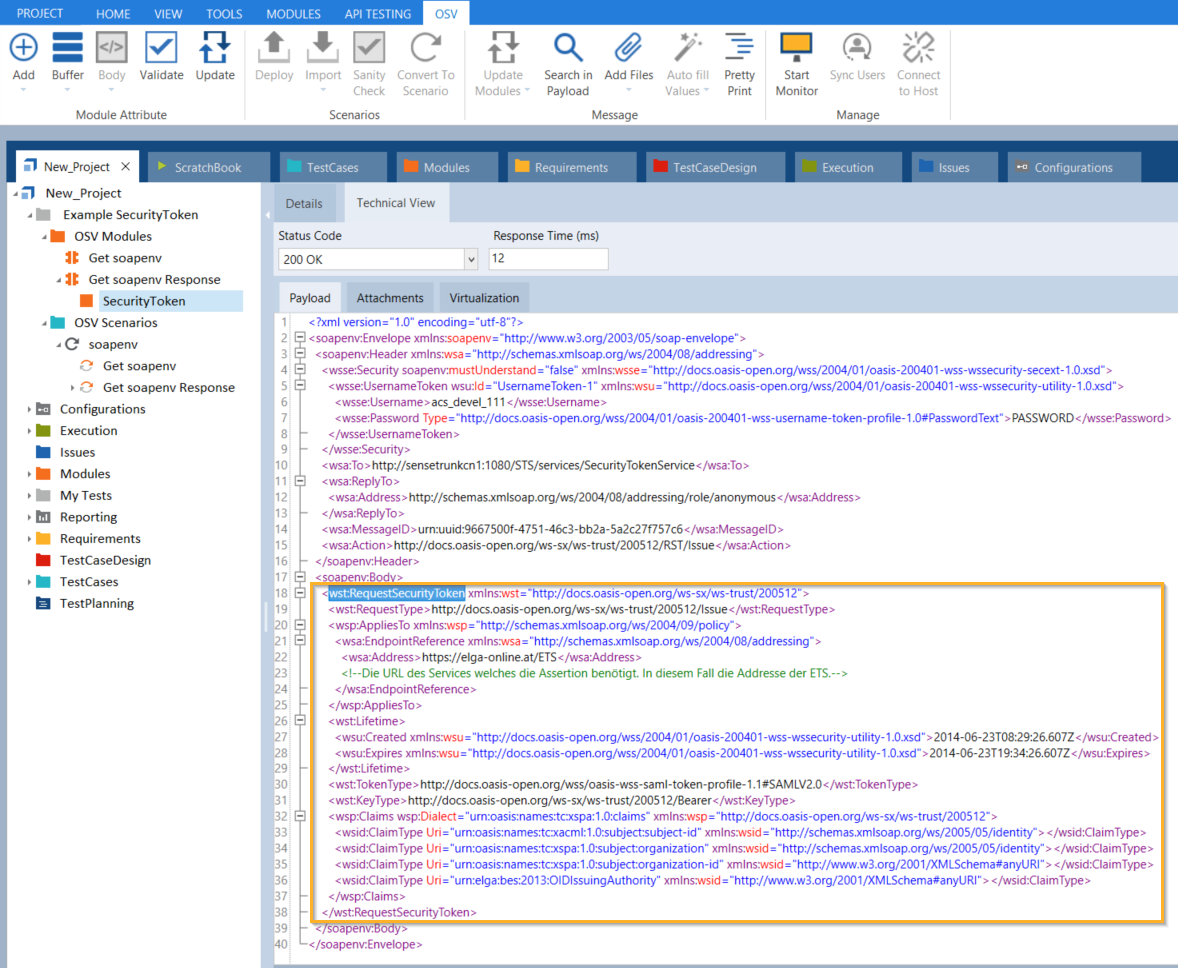Screen dimensions: 1178x968
Task: Expand the Configurations tree node
Action: coord(29,409)
